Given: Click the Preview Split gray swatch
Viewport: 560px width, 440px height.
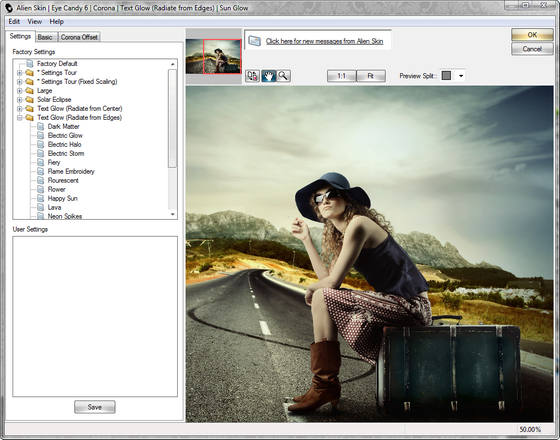Looking at the screenshot, I should pos(446,75).
